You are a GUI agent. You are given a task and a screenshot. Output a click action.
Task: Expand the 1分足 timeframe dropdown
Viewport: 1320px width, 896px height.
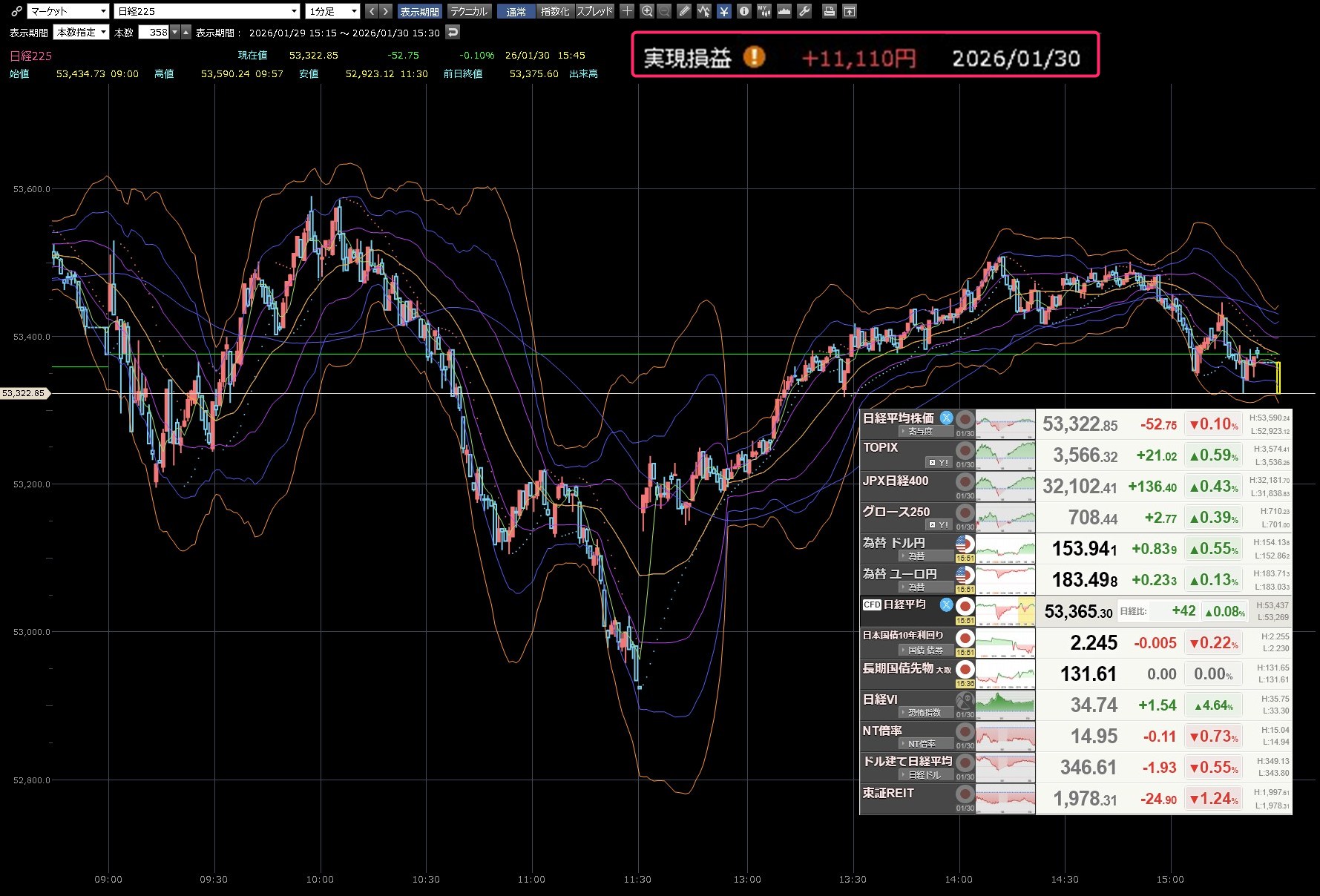point(333,11)
